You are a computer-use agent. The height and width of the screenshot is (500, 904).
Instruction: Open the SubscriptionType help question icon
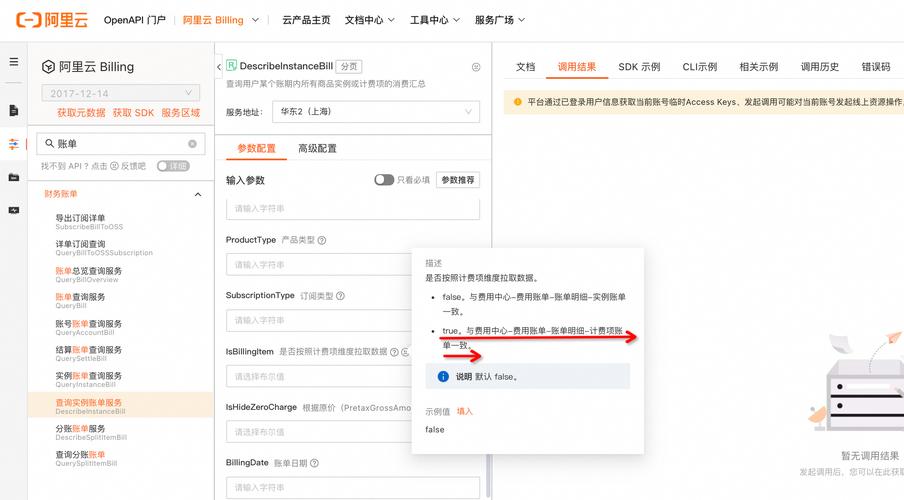[x=340, y=296]
